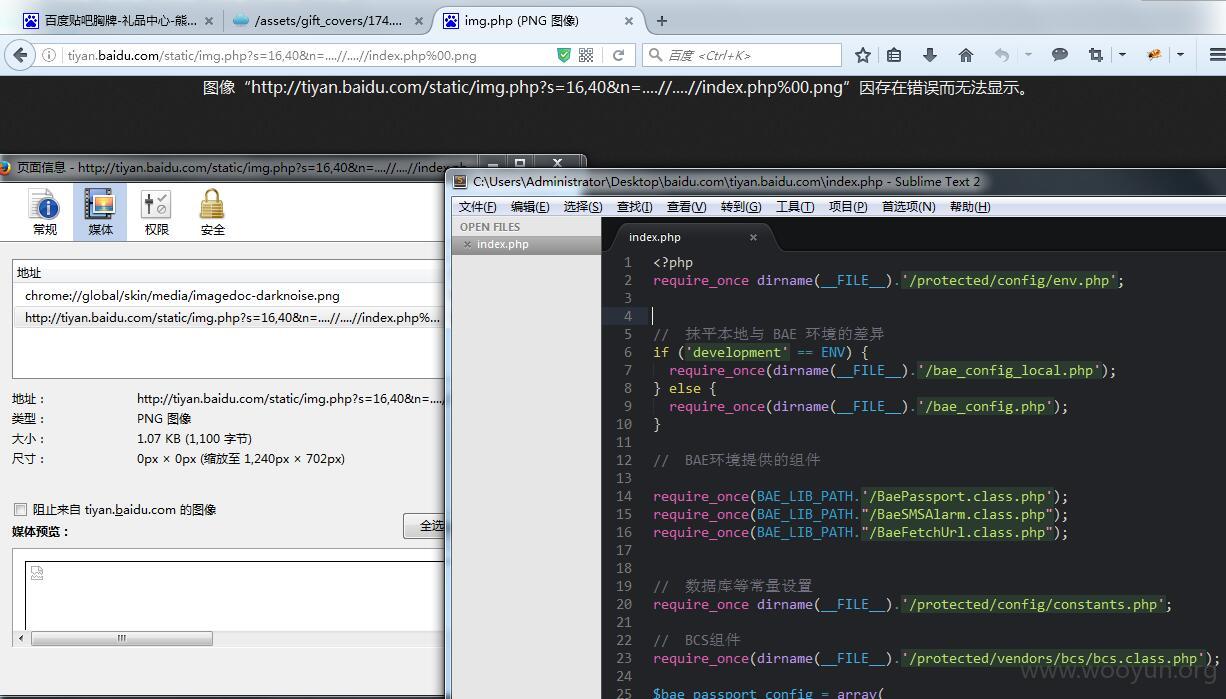Open Permissions (权限) panel in Page Info
The image size is (1226, 699).
tap(156, 212)
